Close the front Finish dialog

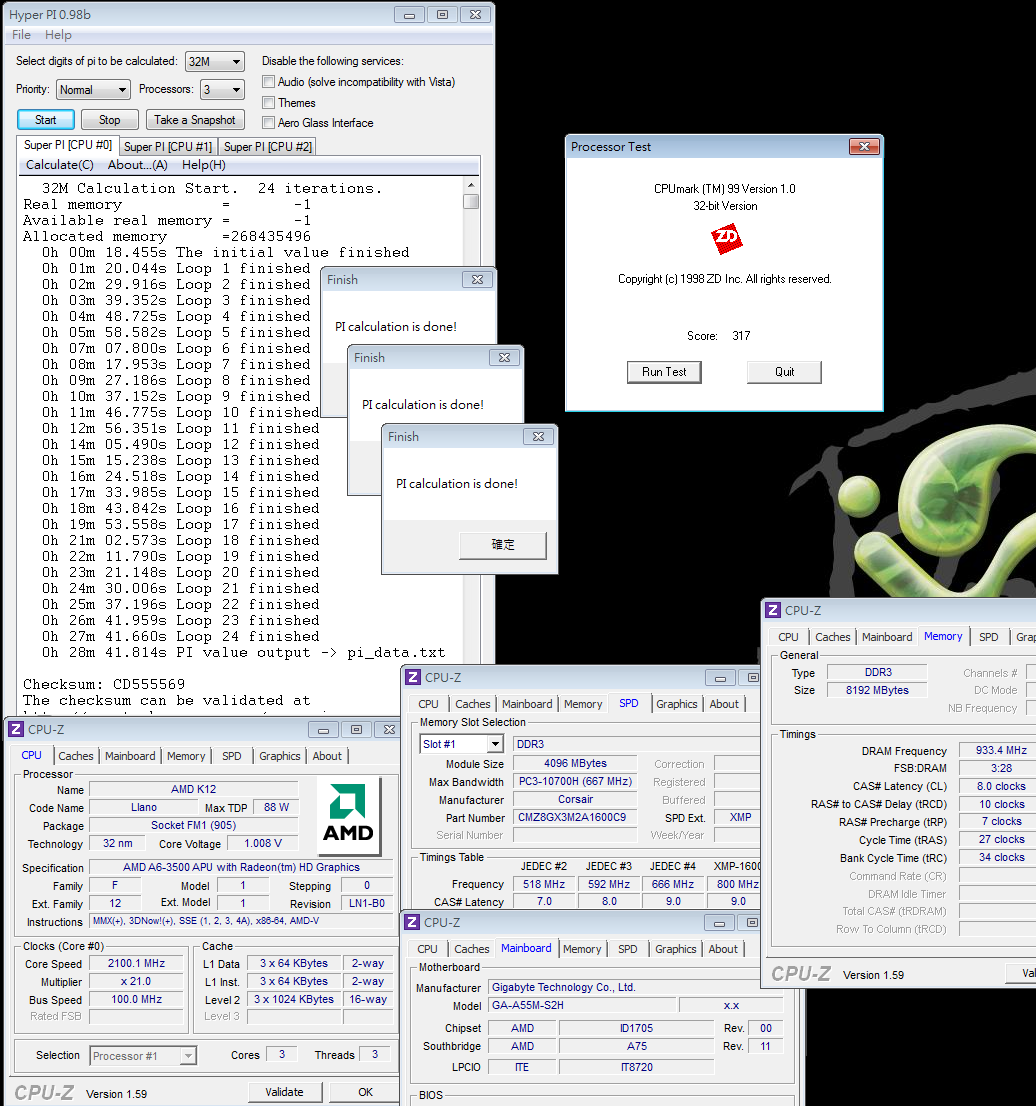538,437
